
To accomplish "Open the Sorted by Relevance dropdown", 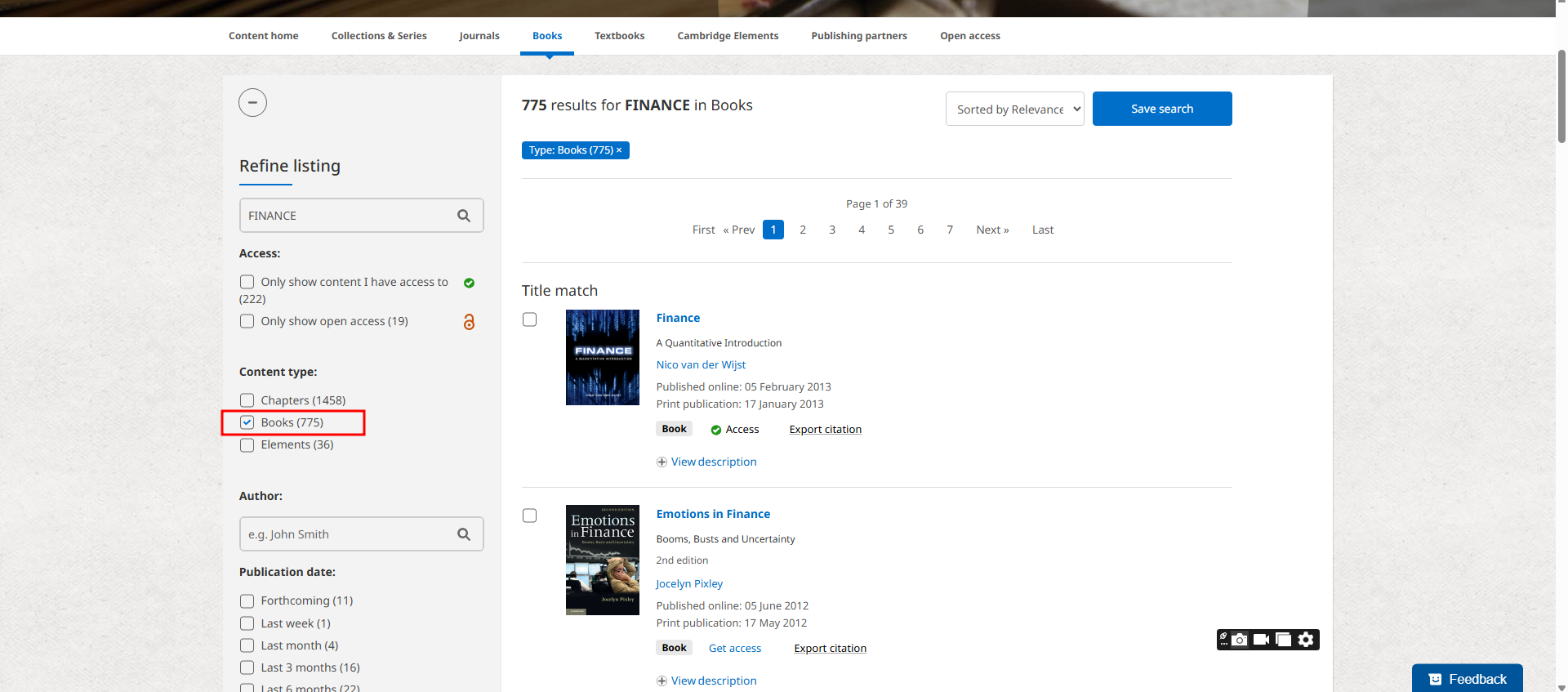I will point(1014,109).
